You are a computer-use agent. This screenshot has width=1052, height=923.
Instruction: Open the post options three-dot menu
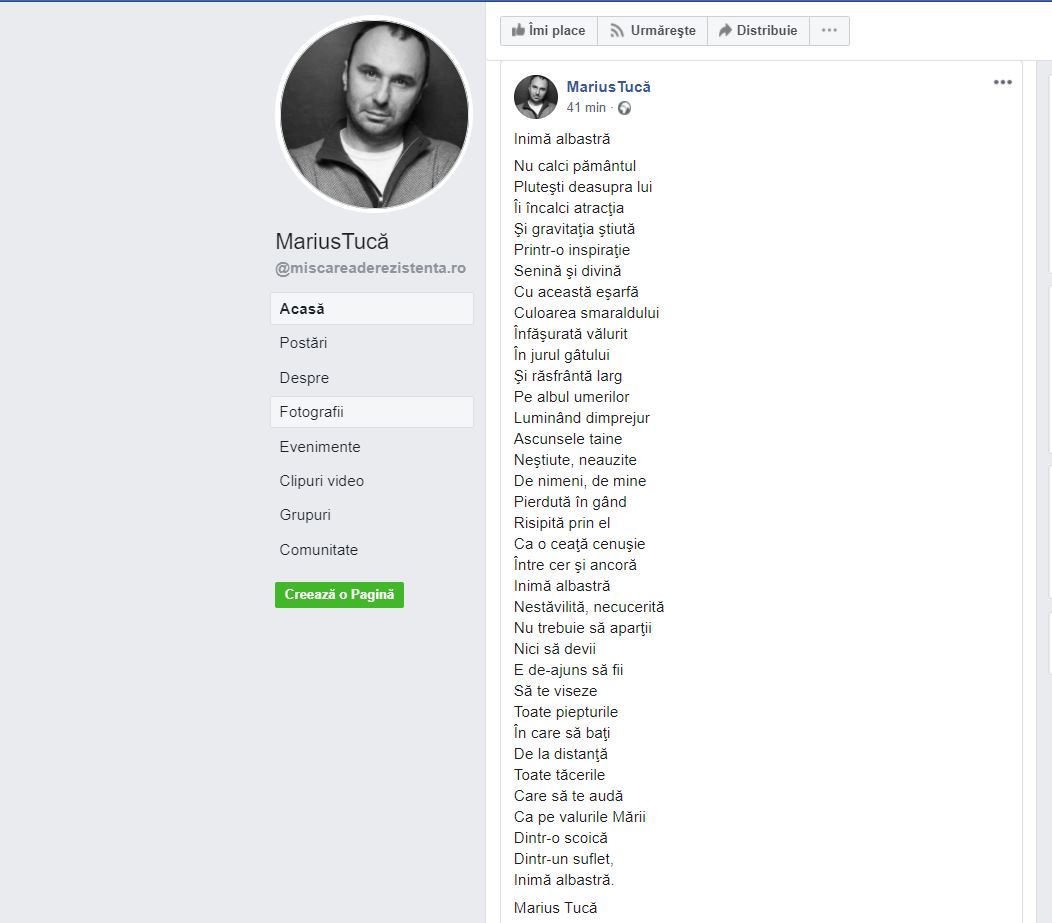[1002, 83]
